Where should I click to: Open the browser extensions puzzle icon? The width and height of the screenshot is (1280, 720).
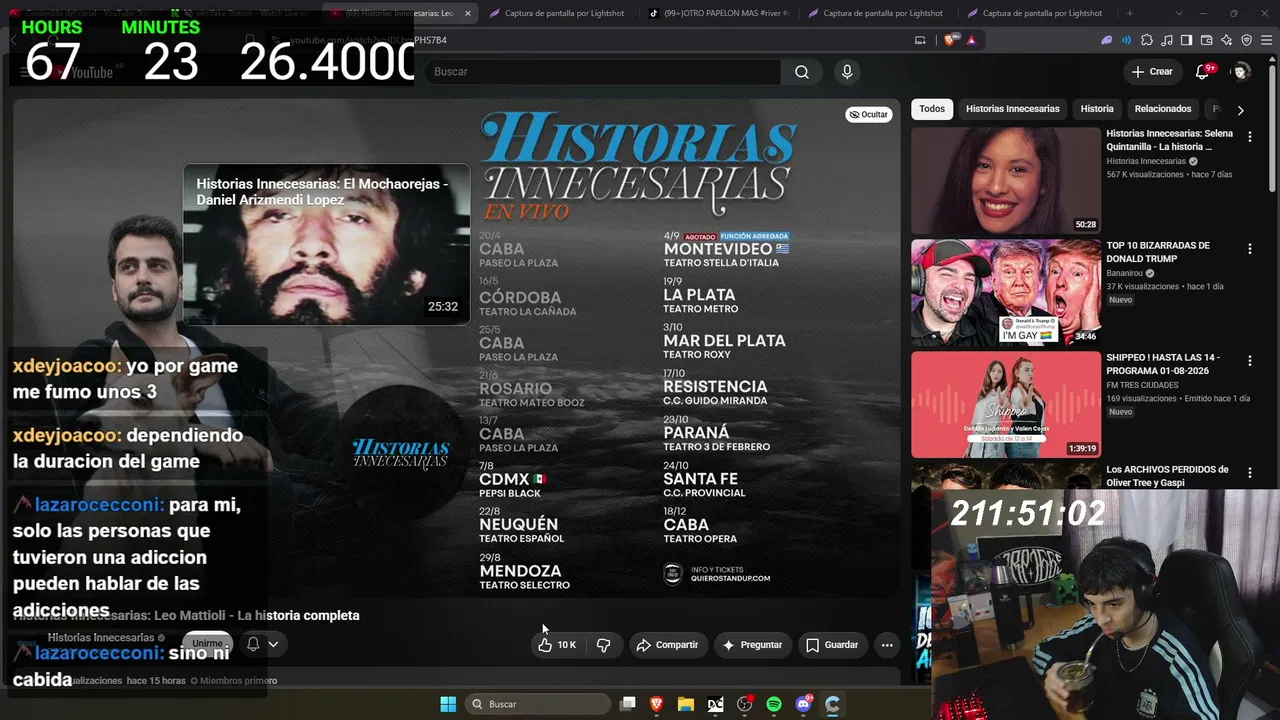tap(1146, 40)
